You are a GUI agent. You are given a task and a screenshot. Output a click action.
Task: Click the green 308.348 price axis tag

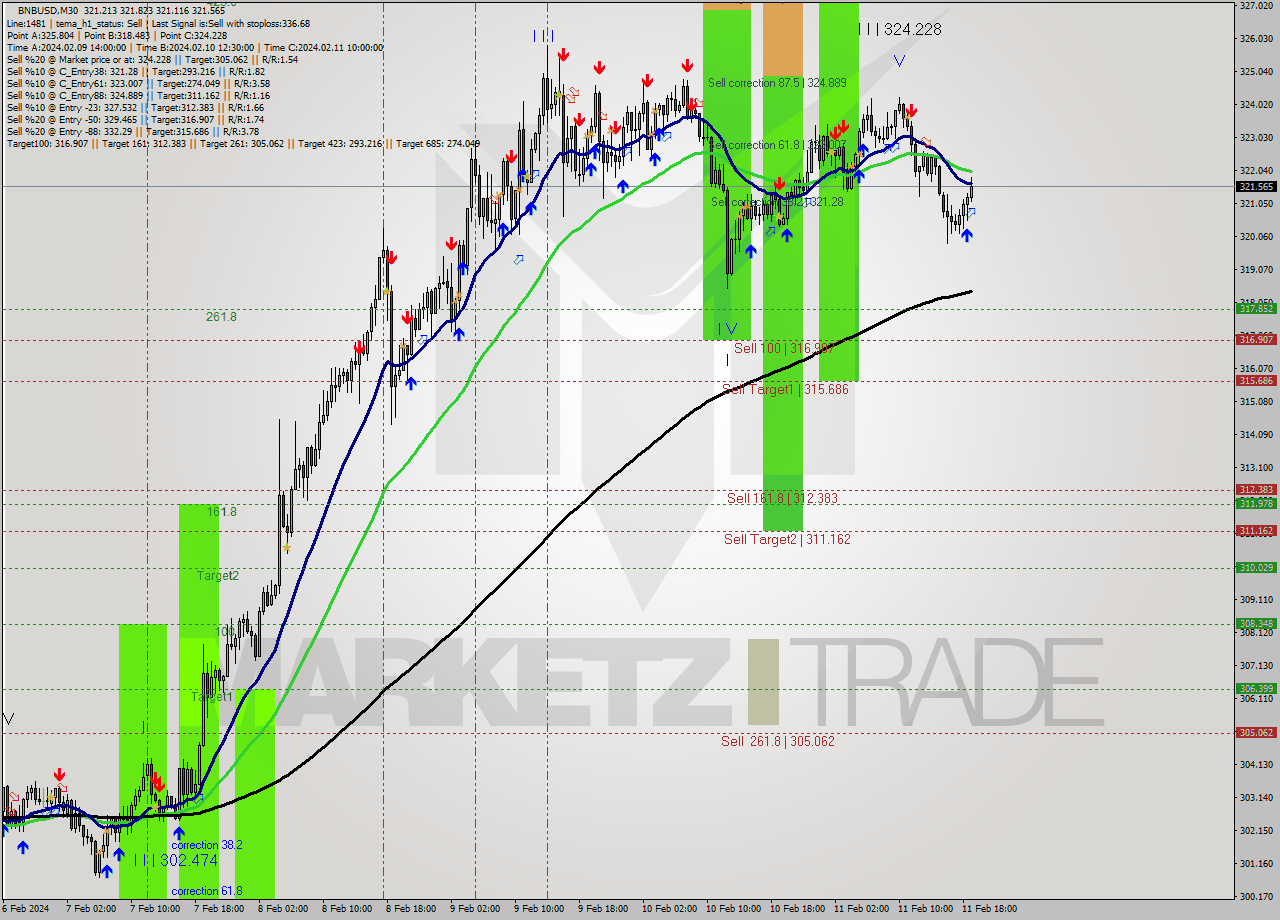(x=1256, y=623)
